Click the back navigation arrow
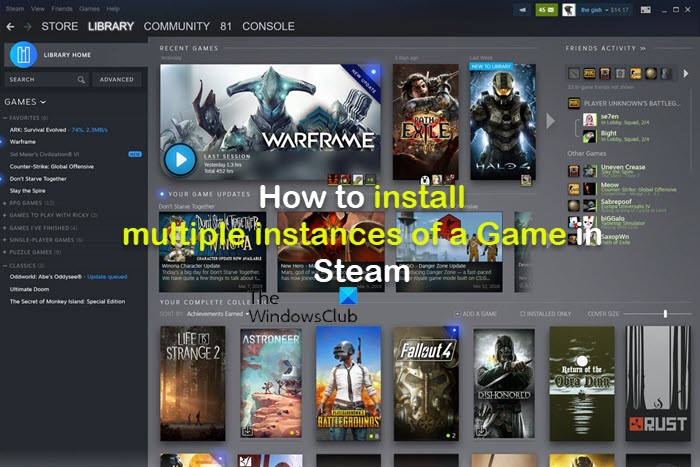Screen dimensions: 700x467 click(10, 27)
